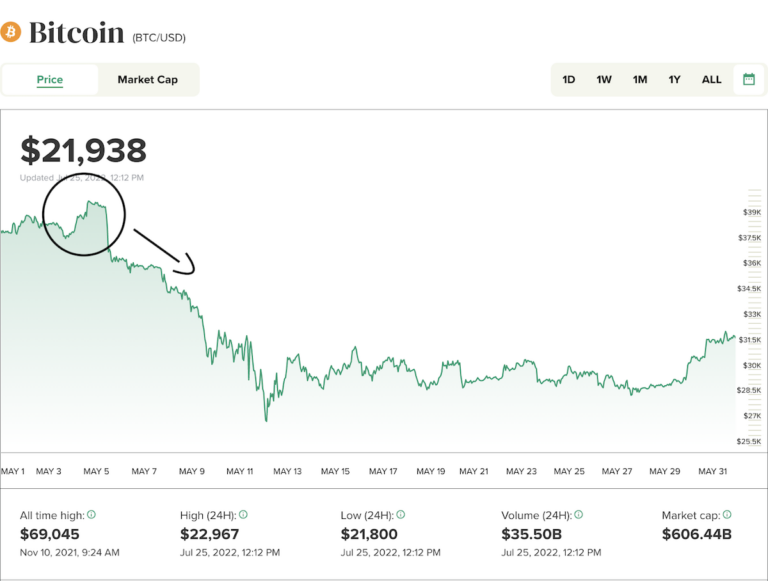Screen dimensions: 768x581
Task: Switch to the Price tab
Action: click(50, 80)
